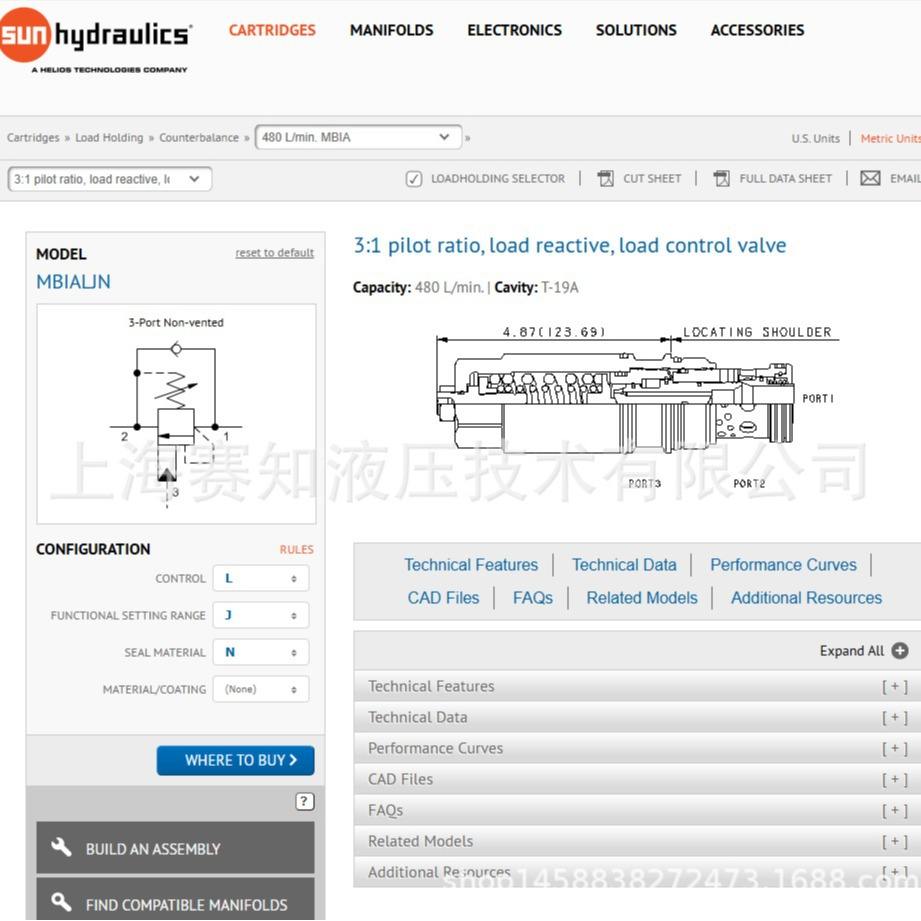This screenshot has height=921, width=921.
Task: Click the WHERE TO BUY button
Action: [x=236, y=761]
